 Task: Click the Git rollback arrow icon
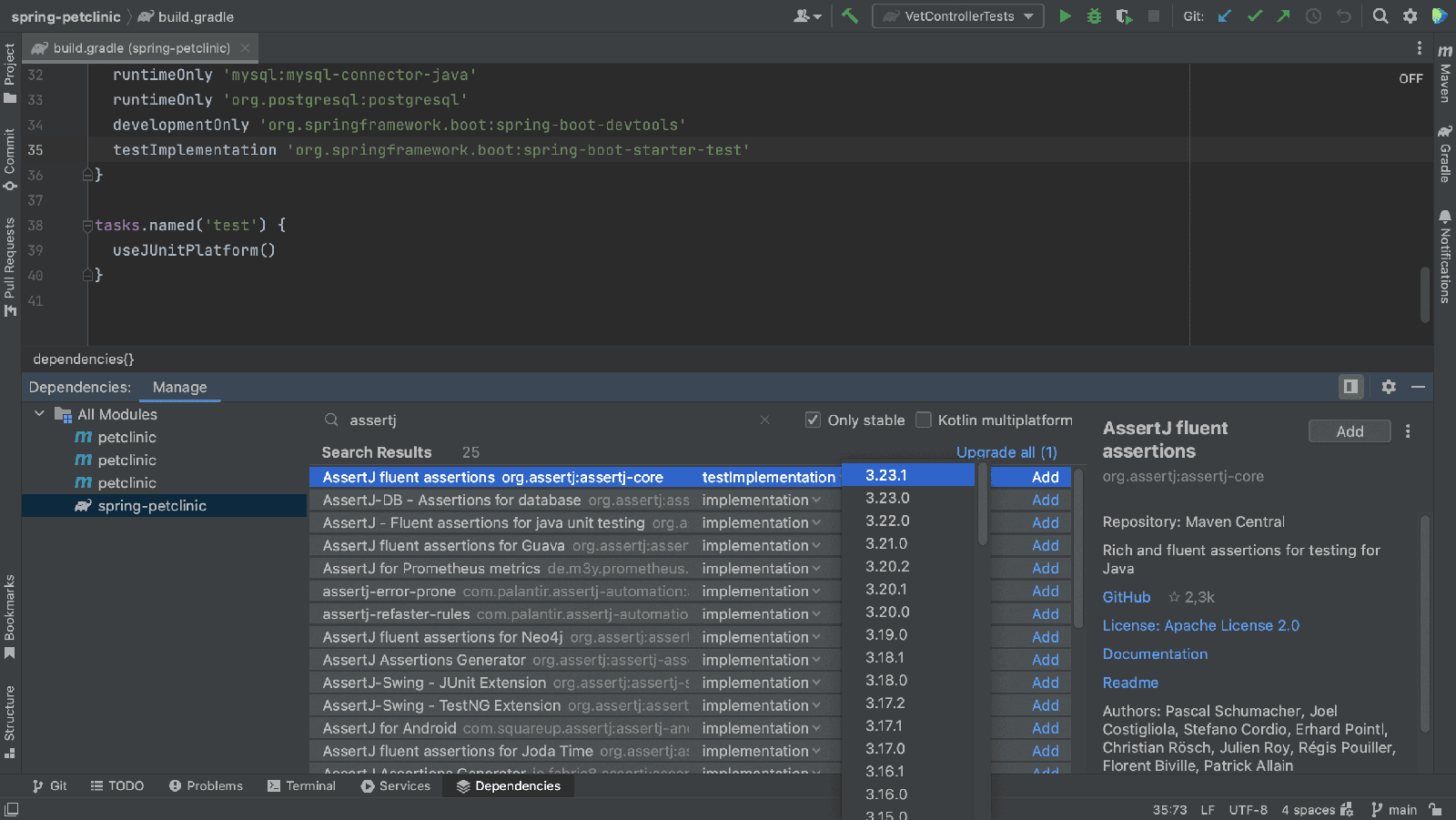tap(1343, 15)
